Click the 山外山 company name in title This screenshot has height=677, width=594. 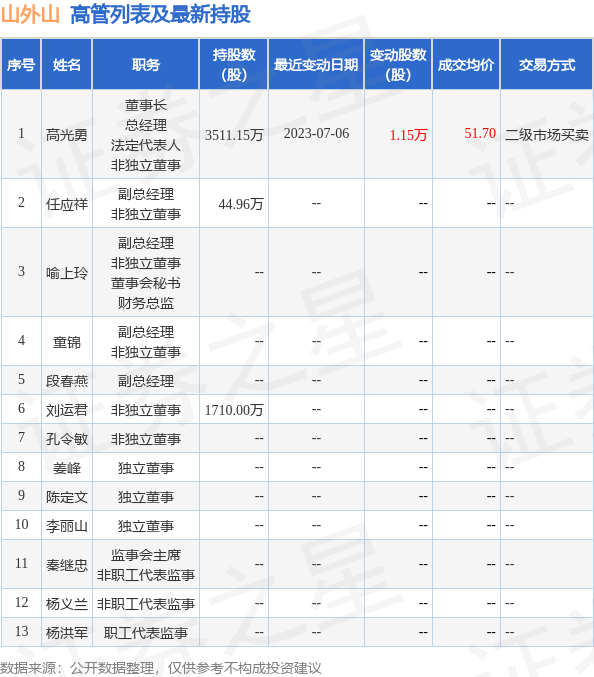tap(30, 14)
